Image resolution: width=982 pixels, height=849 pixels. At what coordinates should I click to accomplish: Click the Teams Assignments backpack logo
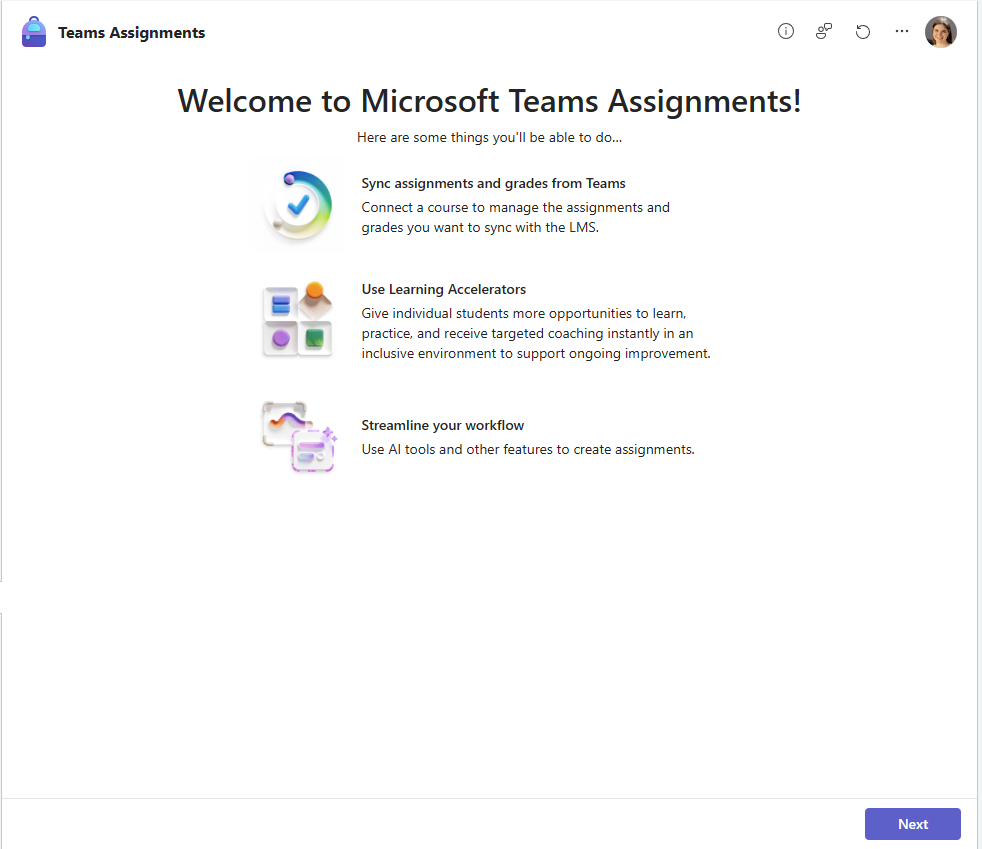click(x=34, y=32)
